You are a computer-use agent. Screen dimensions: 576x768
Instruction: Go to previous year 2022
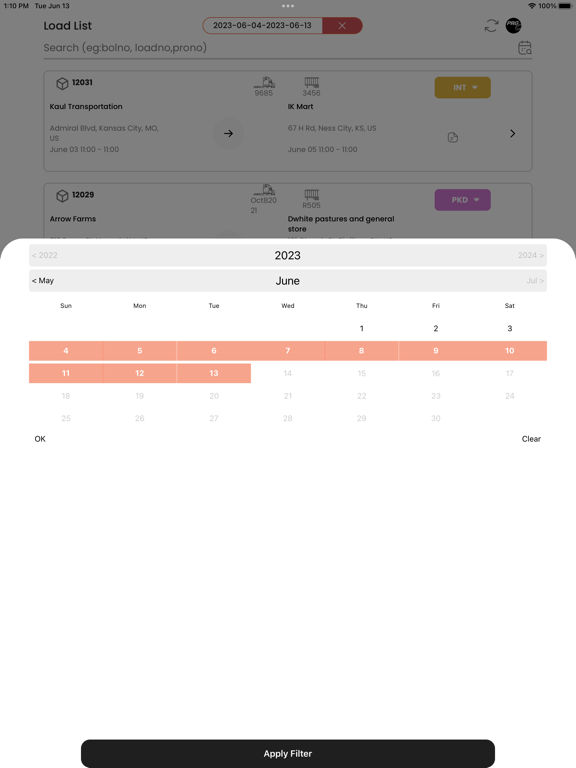45,255
